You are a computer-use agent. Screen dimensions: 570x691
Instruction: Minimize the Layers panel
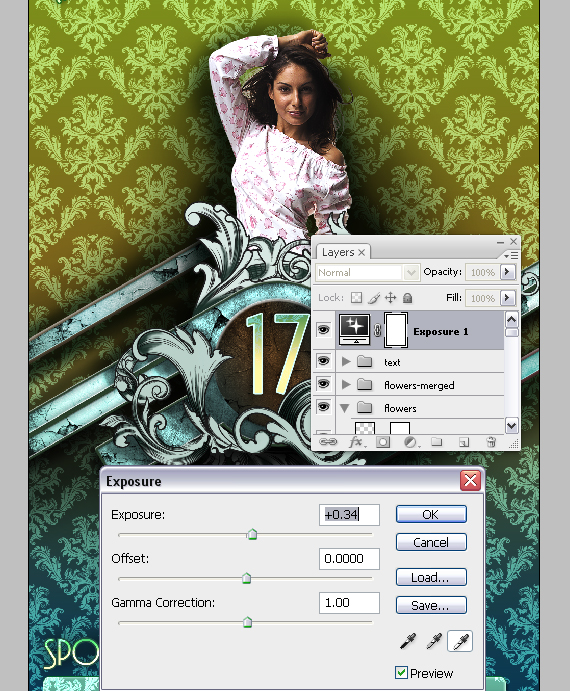click(500, 242)
